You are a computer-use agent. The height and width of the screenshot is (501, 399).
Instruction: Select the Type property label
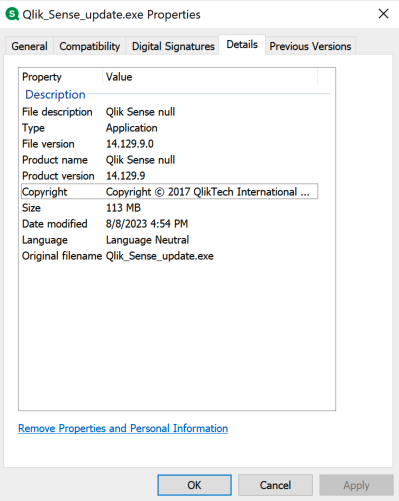33,128
